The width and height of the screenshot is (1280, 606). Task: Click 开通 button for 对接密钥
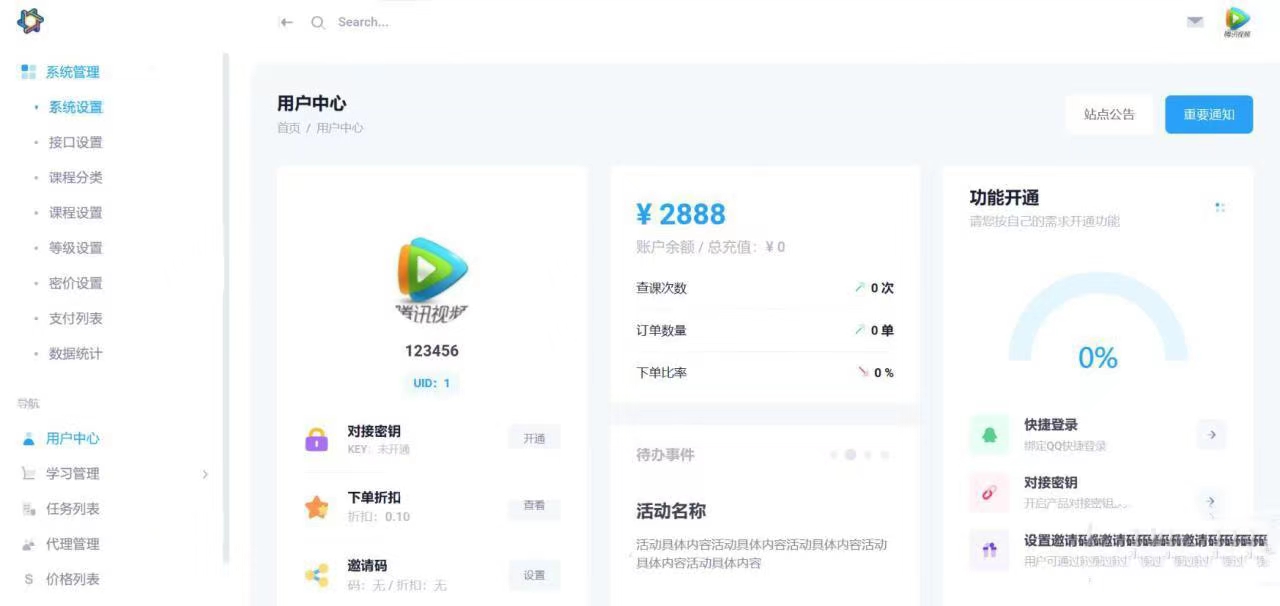tap(534, 439)
